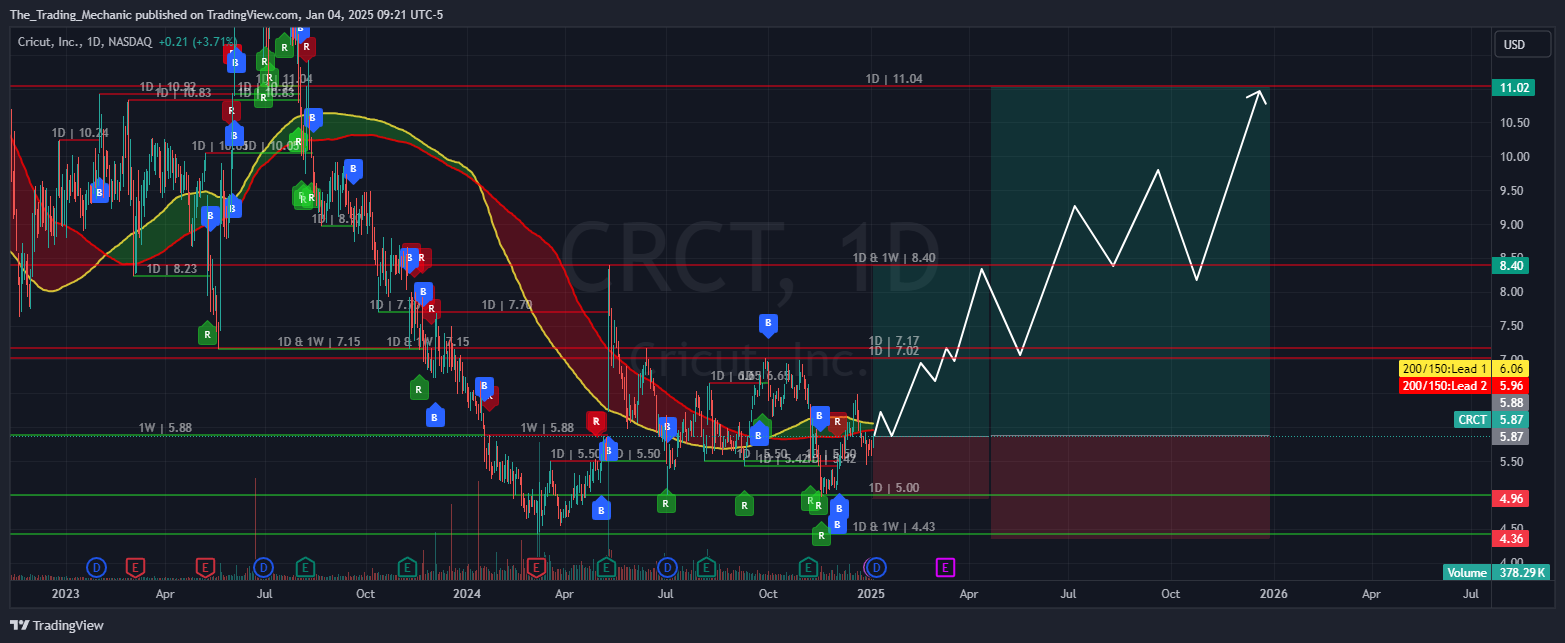
Task: Click the magenta upcoming earnings E marker
Action: (x=945, y=568)
